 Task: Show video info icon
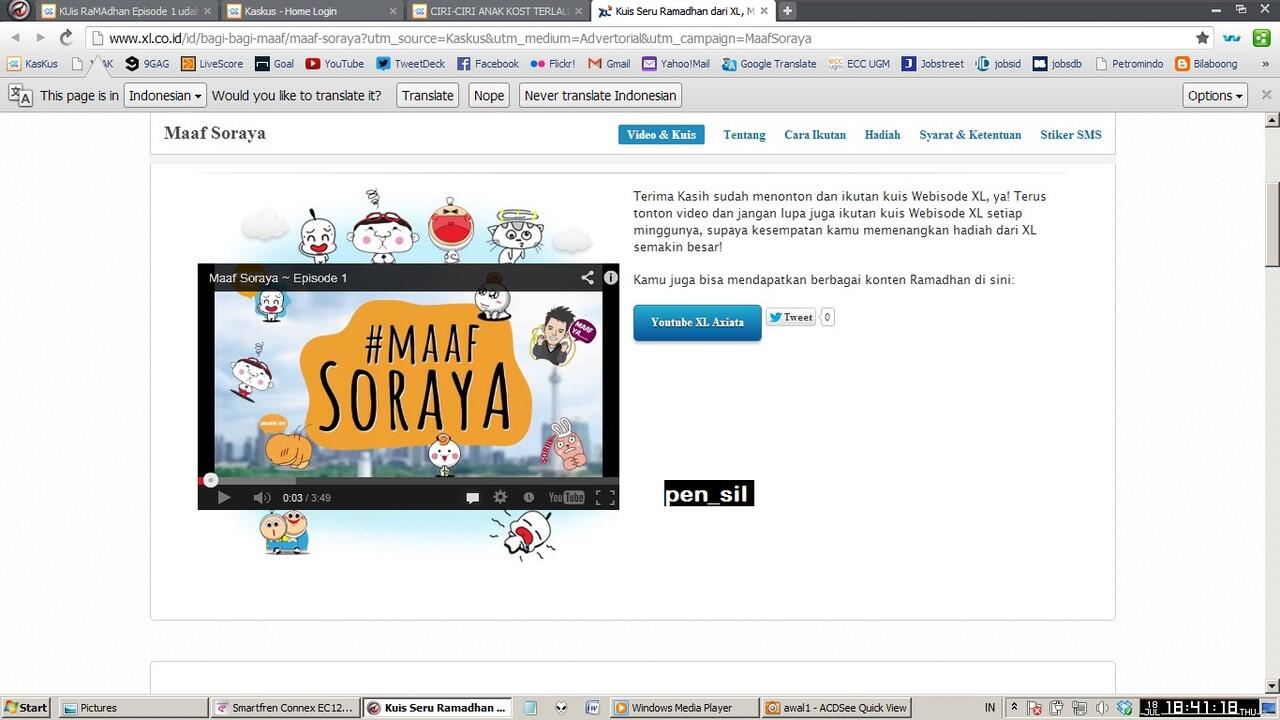[610, 278]
